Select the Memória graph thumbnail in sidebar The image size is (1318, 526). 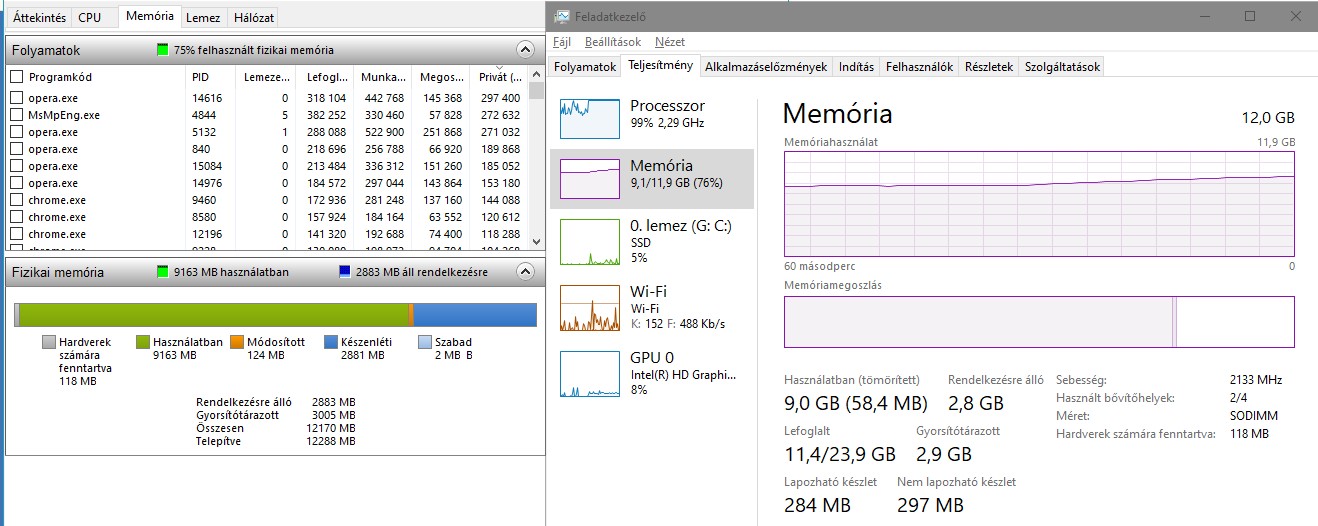click(590, 179)
